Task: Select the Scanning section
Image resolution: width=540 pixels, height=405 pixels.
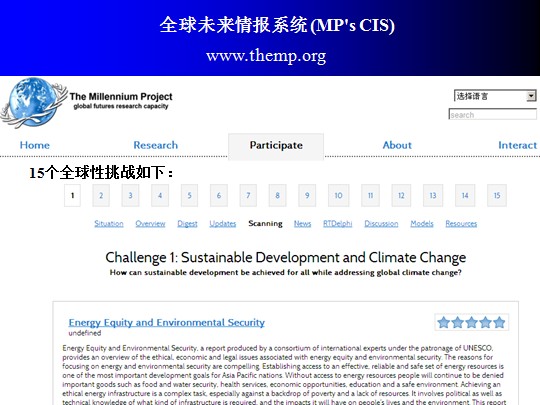Action: coord(266,224)
